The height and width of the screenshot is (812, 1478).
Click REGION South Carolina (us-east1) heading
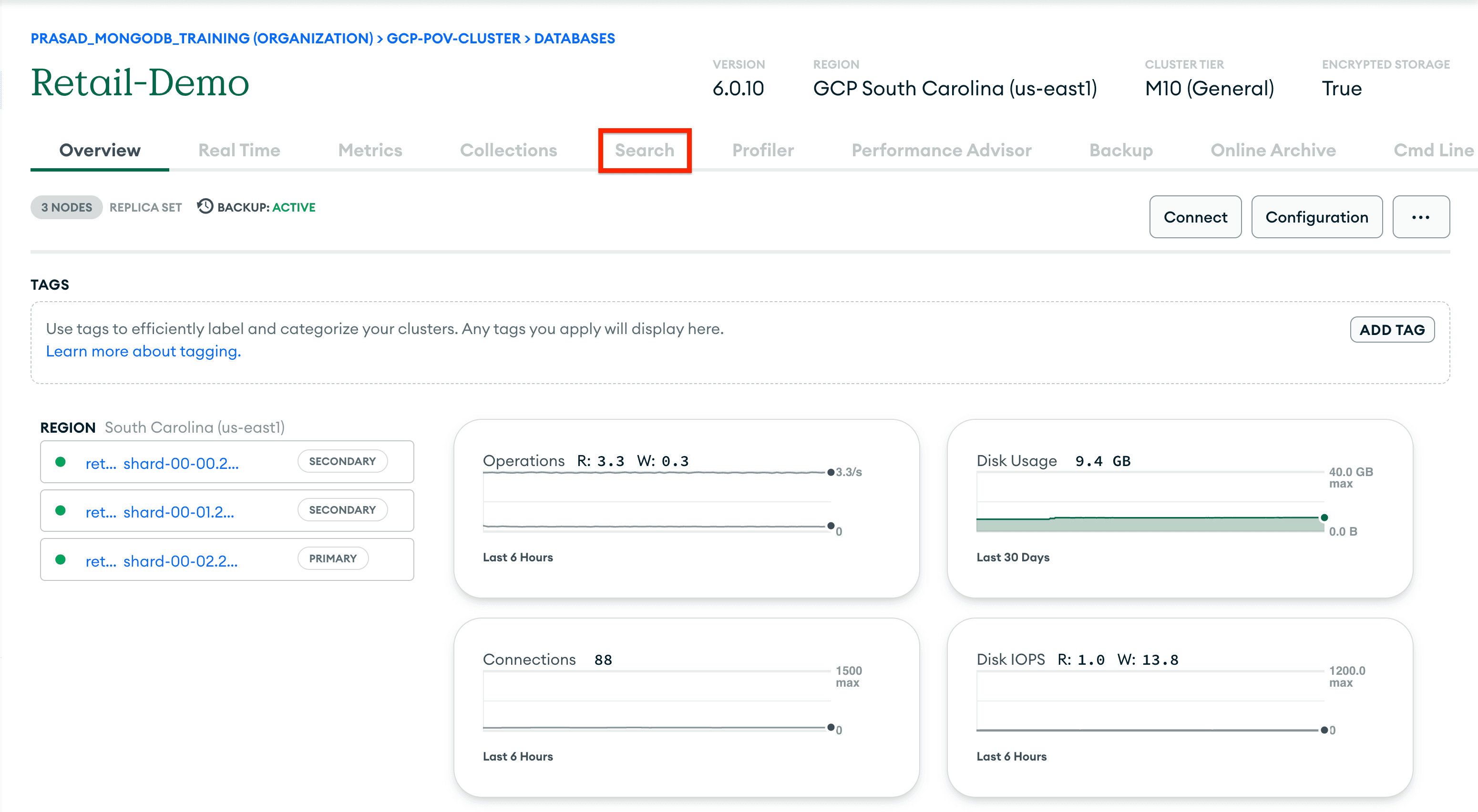tap(163, 427)
